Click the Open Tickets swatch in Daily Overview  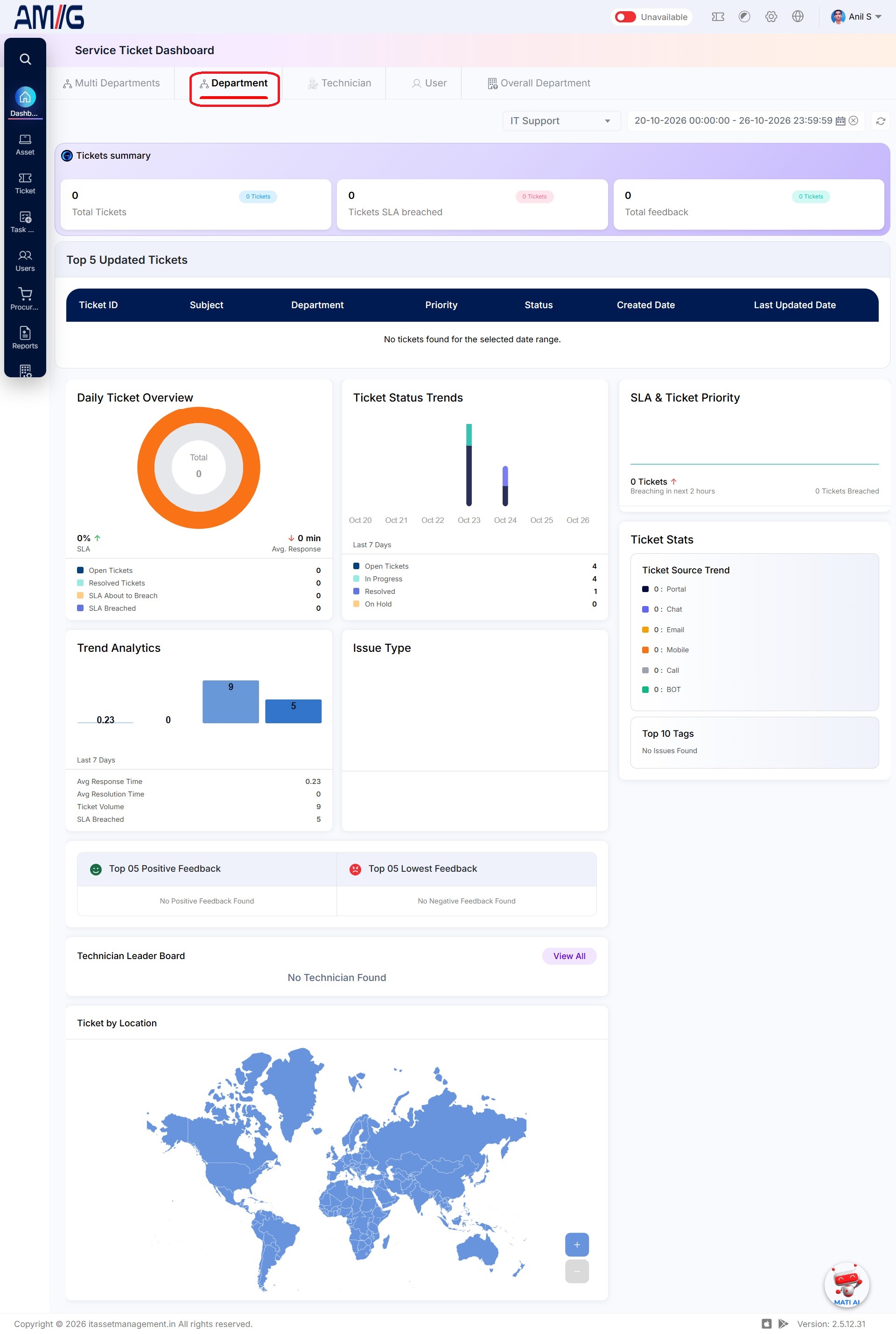pos(81,570)
